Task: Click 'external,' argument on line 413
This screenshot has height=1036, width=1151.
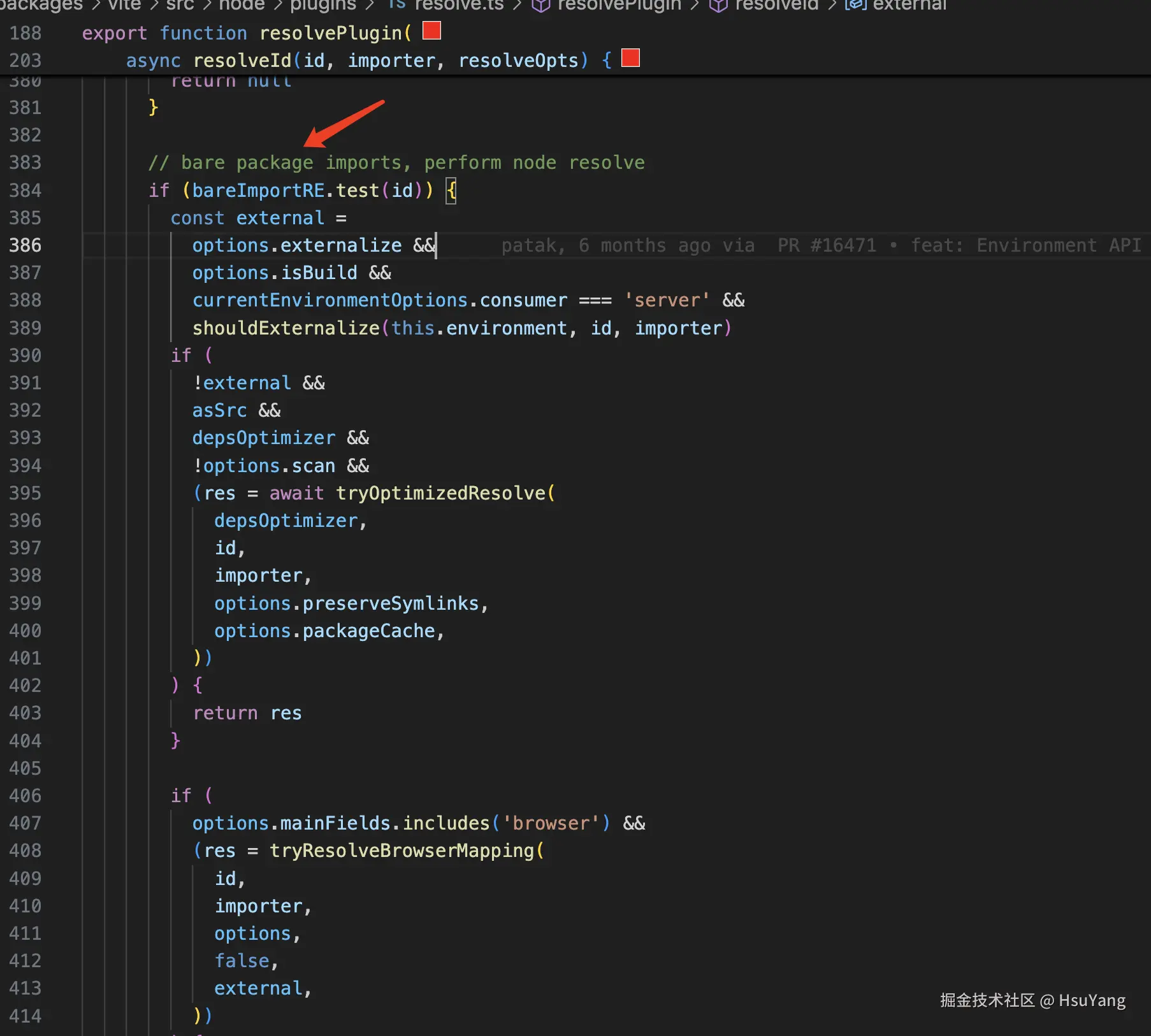Action: click(x=264, y=988)
